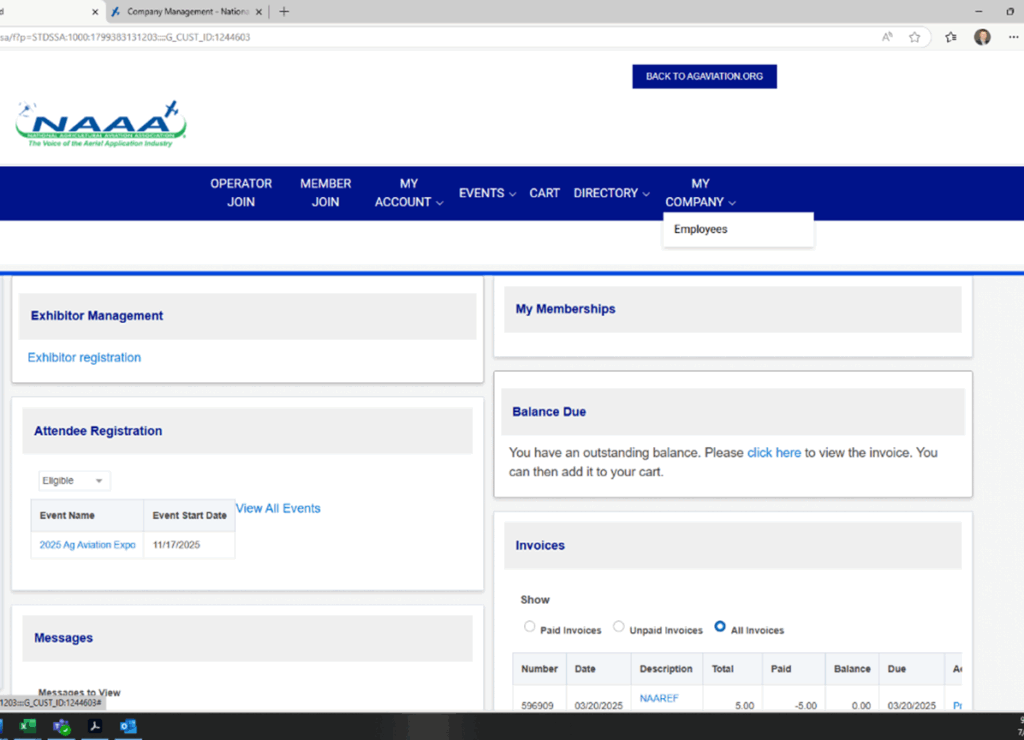Close the first browser tab
1024x740 pixels.
click(x=95, y=12)
